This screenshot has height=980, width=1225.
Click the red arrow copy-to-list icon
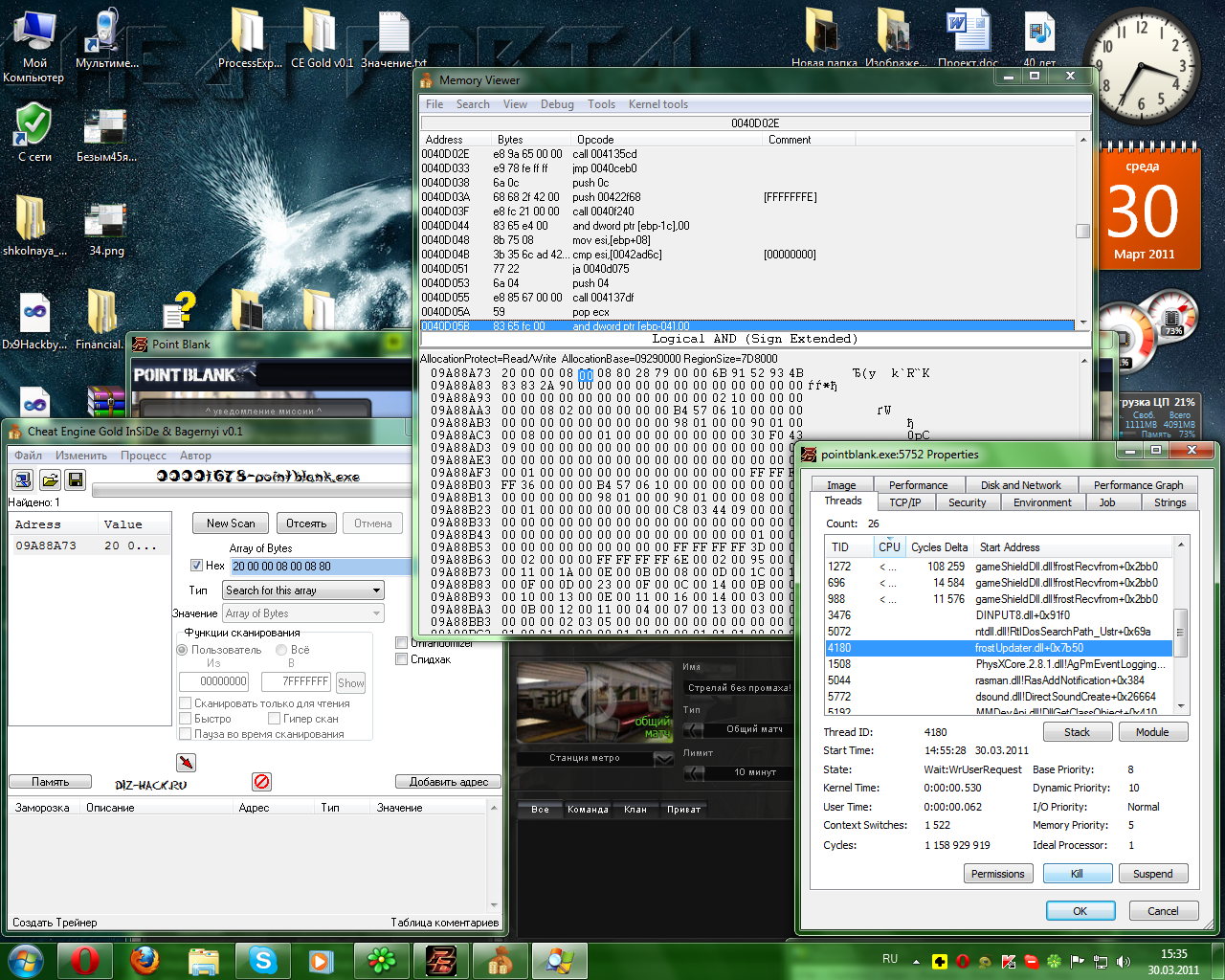[186, 762]
